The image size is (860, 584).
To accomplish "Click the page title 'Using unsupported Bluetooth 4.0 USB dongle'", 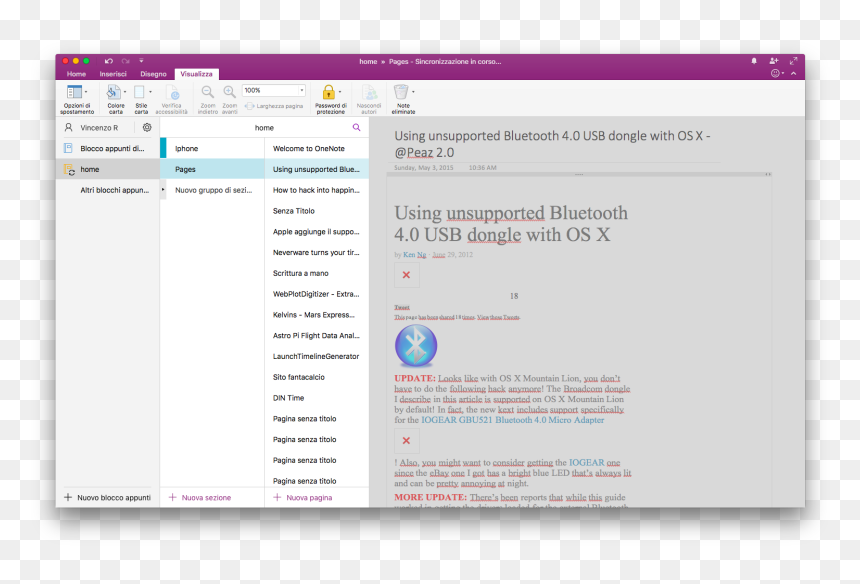I will point(552,144).
